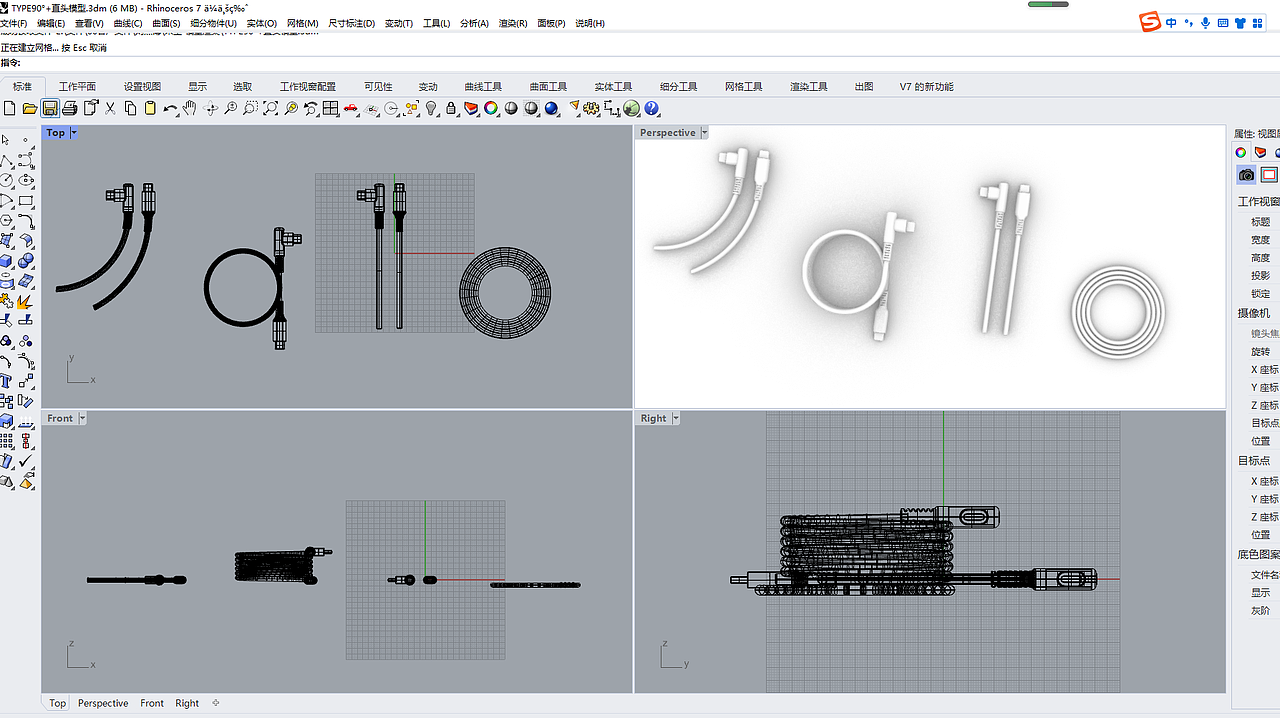Select the Front tab at the bottom

152,703
